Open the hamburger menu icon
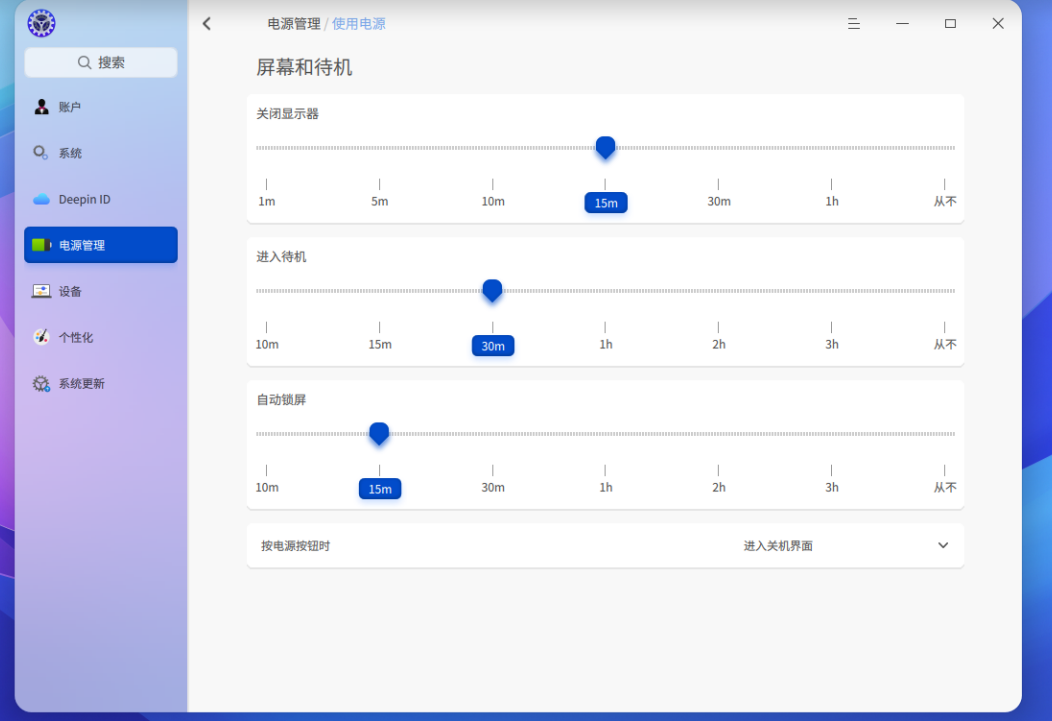 pos(853,24)
